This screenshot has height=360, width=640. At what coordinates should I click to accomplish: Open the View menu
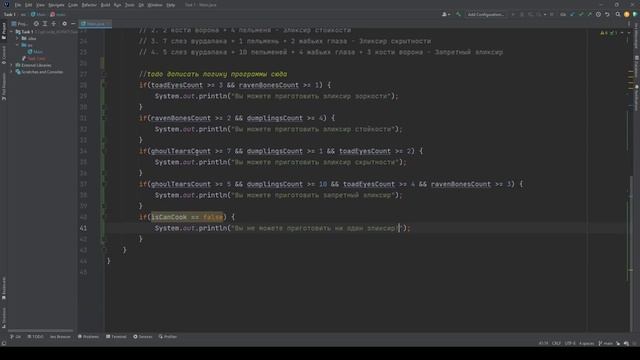coord(40,5)
